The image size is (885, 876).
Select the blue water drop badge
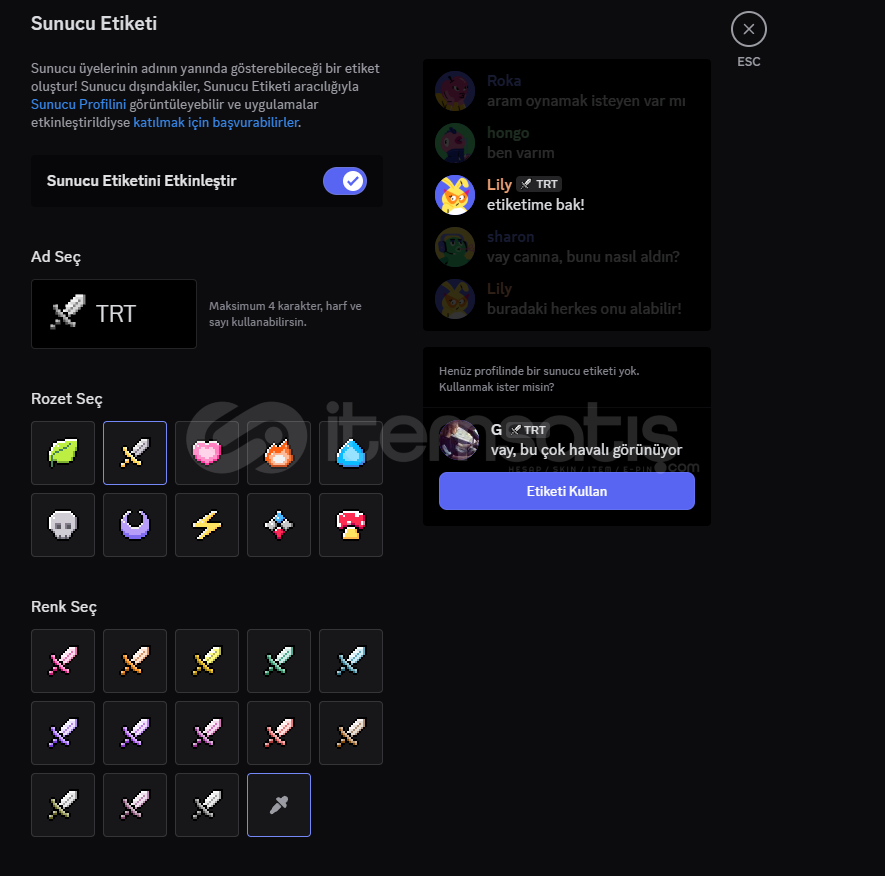tap(351, 453)
